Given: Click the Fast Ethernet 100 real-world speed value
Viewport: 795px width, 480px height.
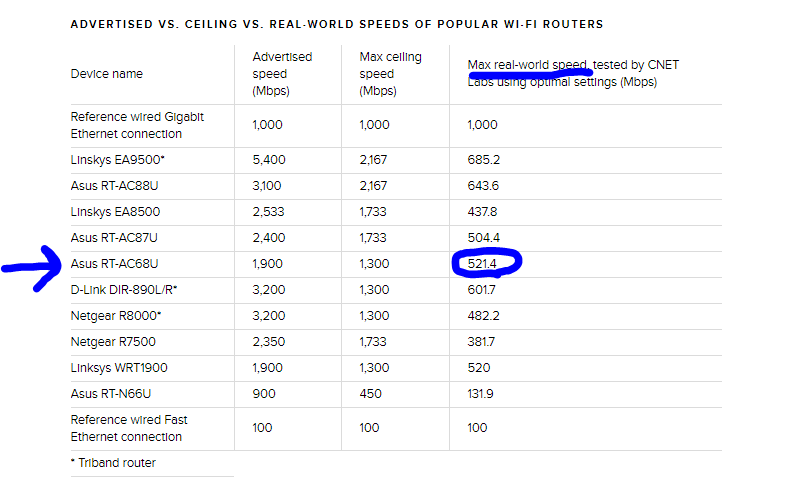Looking at the screenshot, I should (x=477, y=428).
